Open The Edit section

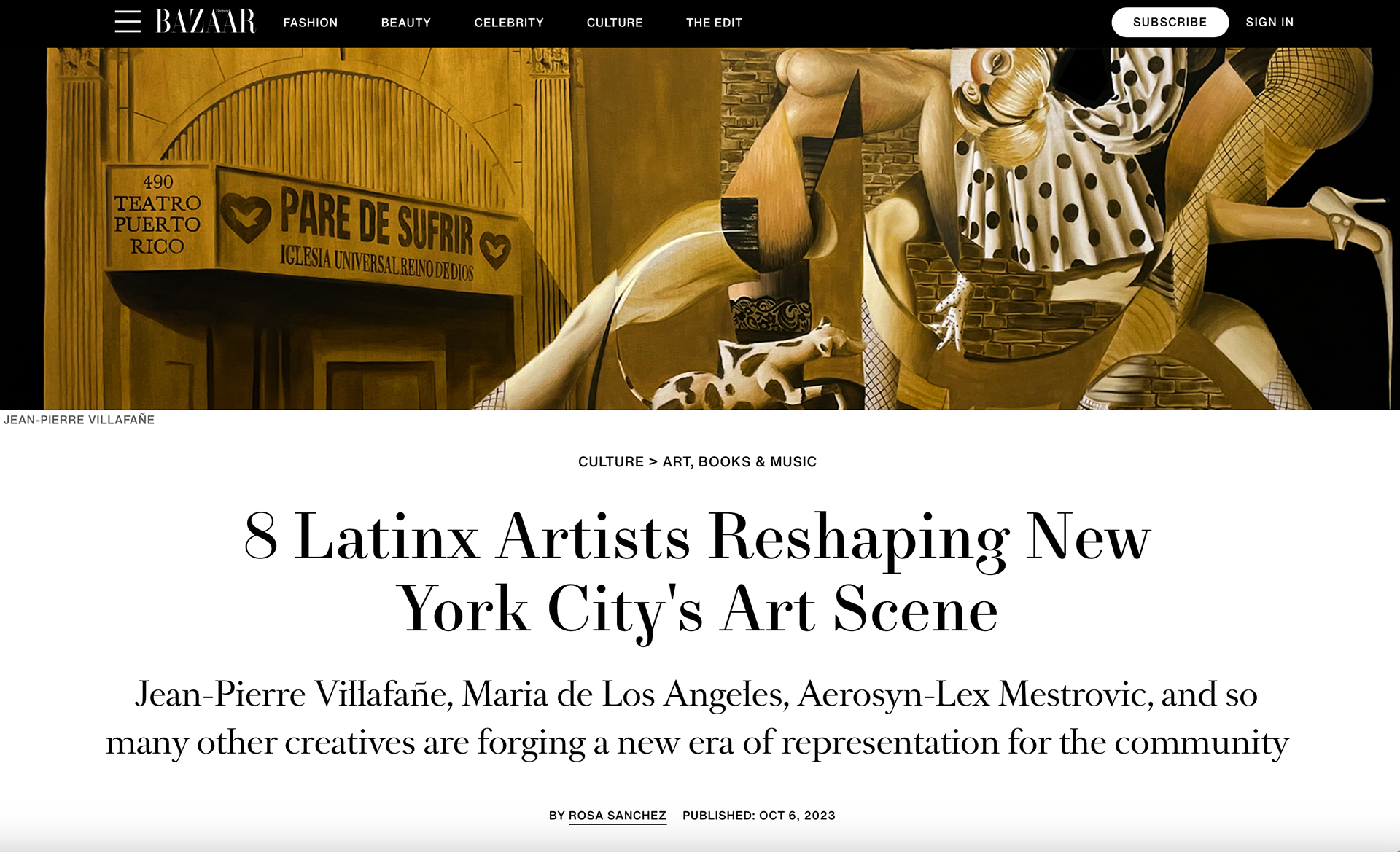point(714,23)
